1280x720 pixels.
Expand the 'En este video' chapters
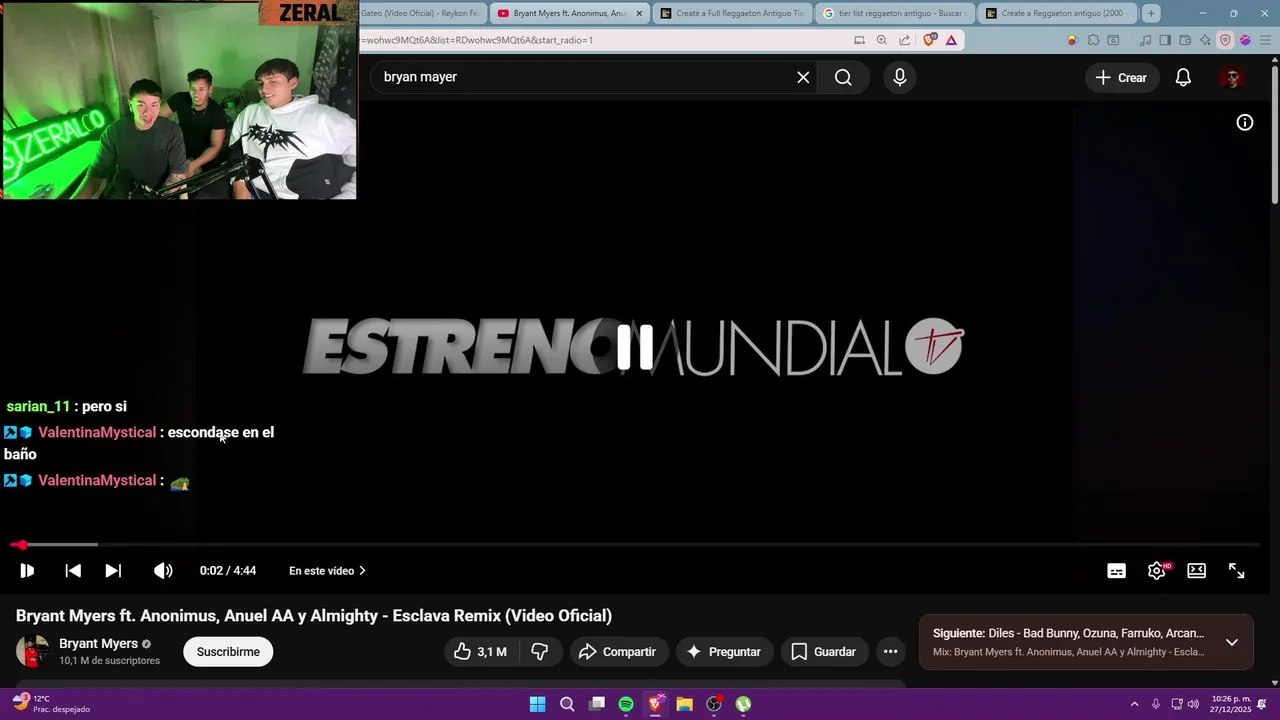tap(327, 571)
